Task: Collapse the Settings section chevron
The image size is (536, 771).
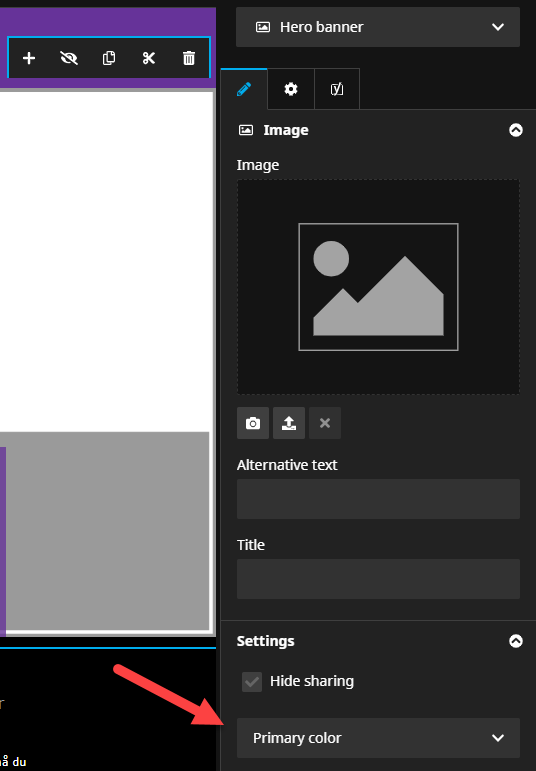Action: 515,641
